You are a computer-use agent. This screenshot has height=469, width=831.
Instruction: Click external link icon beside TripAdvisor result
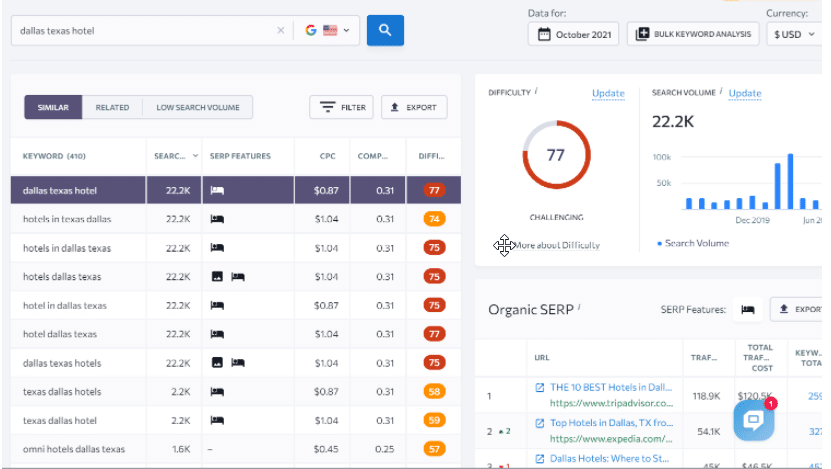coord(540,387)
